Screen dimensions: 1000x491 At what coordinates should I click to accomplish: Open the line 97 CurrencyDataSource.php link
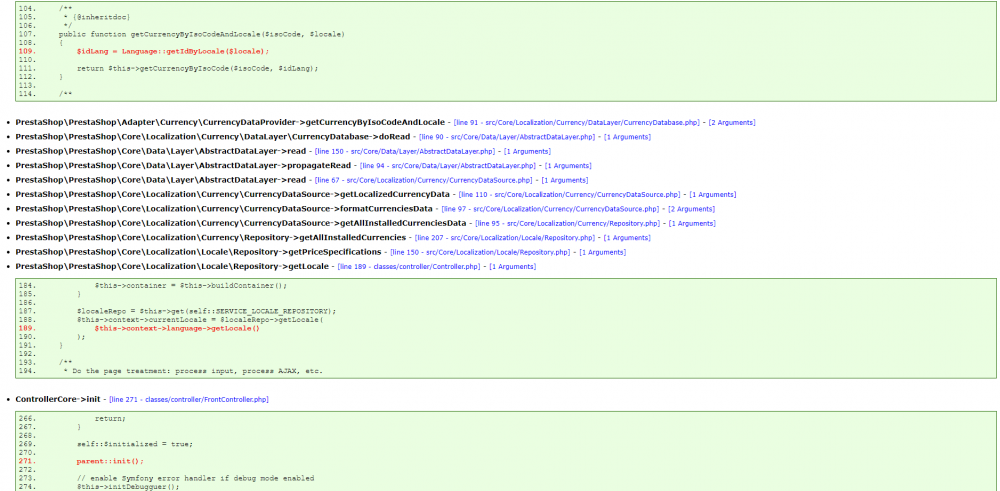(x=550, y=209)
